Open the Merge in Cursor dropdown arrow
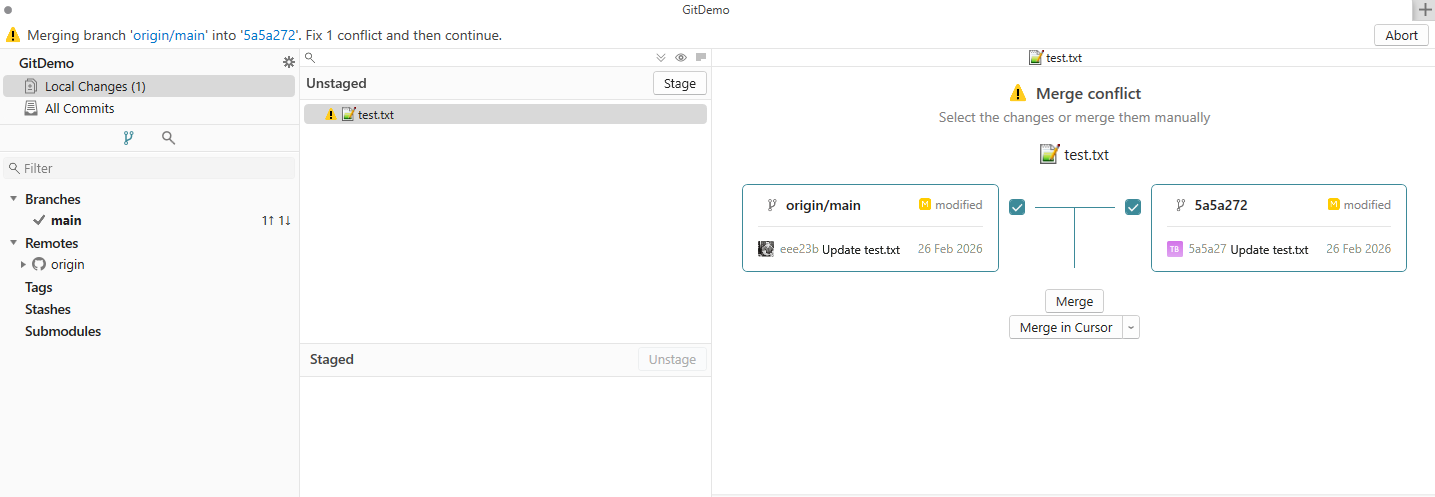This screenshot has width=1435, height=497. pyautogui.click(x=1131, y=327)
